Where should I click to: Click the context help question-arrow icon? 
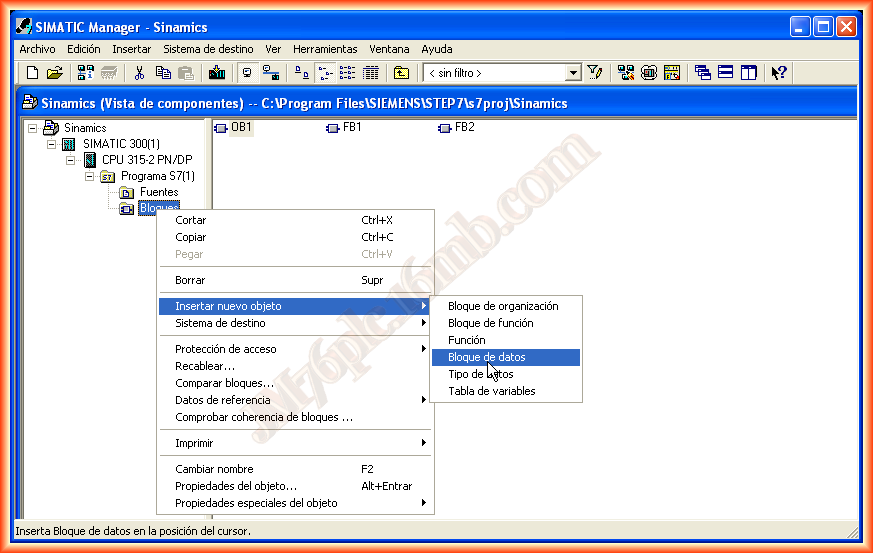click(779, 73)
